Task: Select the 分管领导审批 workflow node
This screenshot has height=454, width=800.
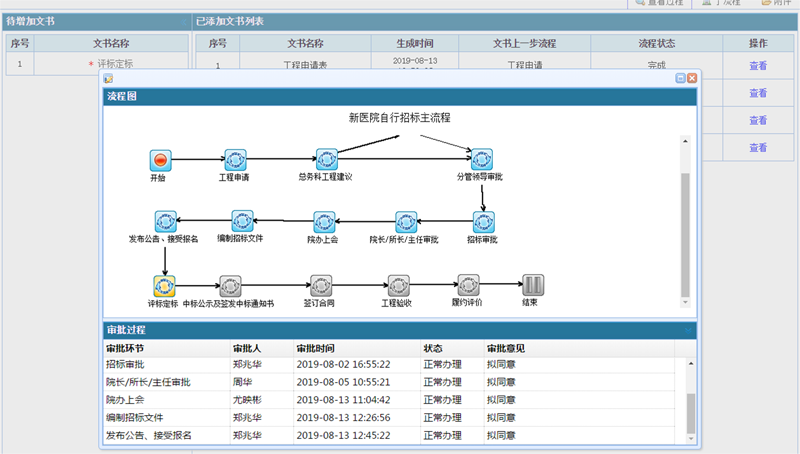Action: pyautogui.click(x=482, y=159)
